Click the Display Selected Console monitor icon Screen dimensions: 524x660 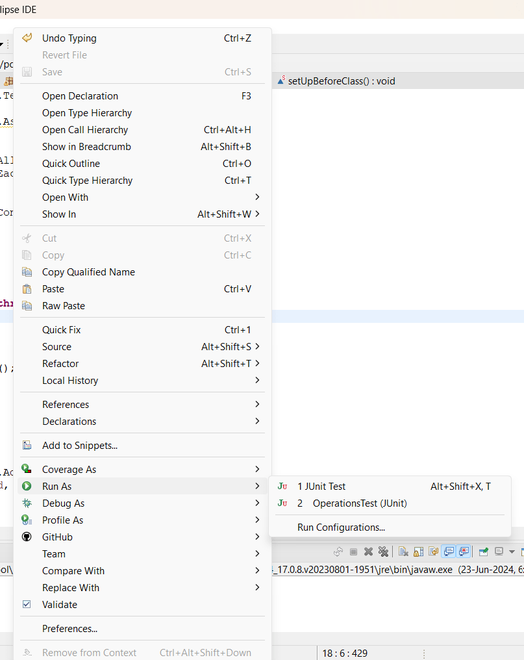(x=499, y=551)
